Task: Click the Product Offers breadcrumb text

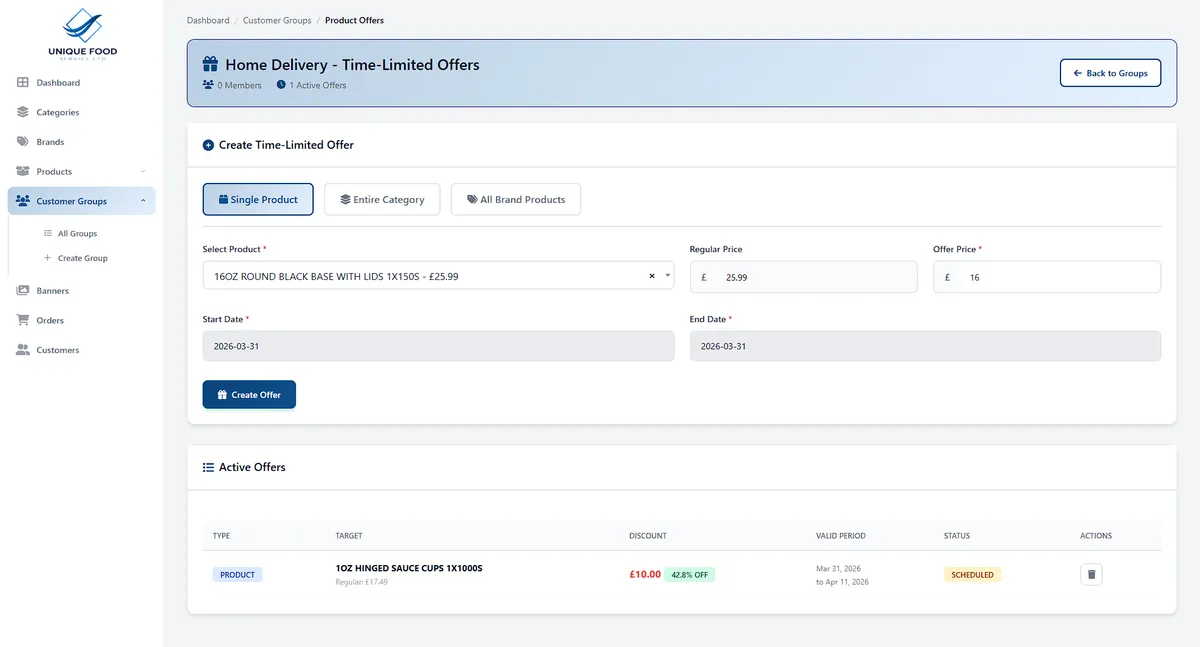Action: (x=354, y=20)
